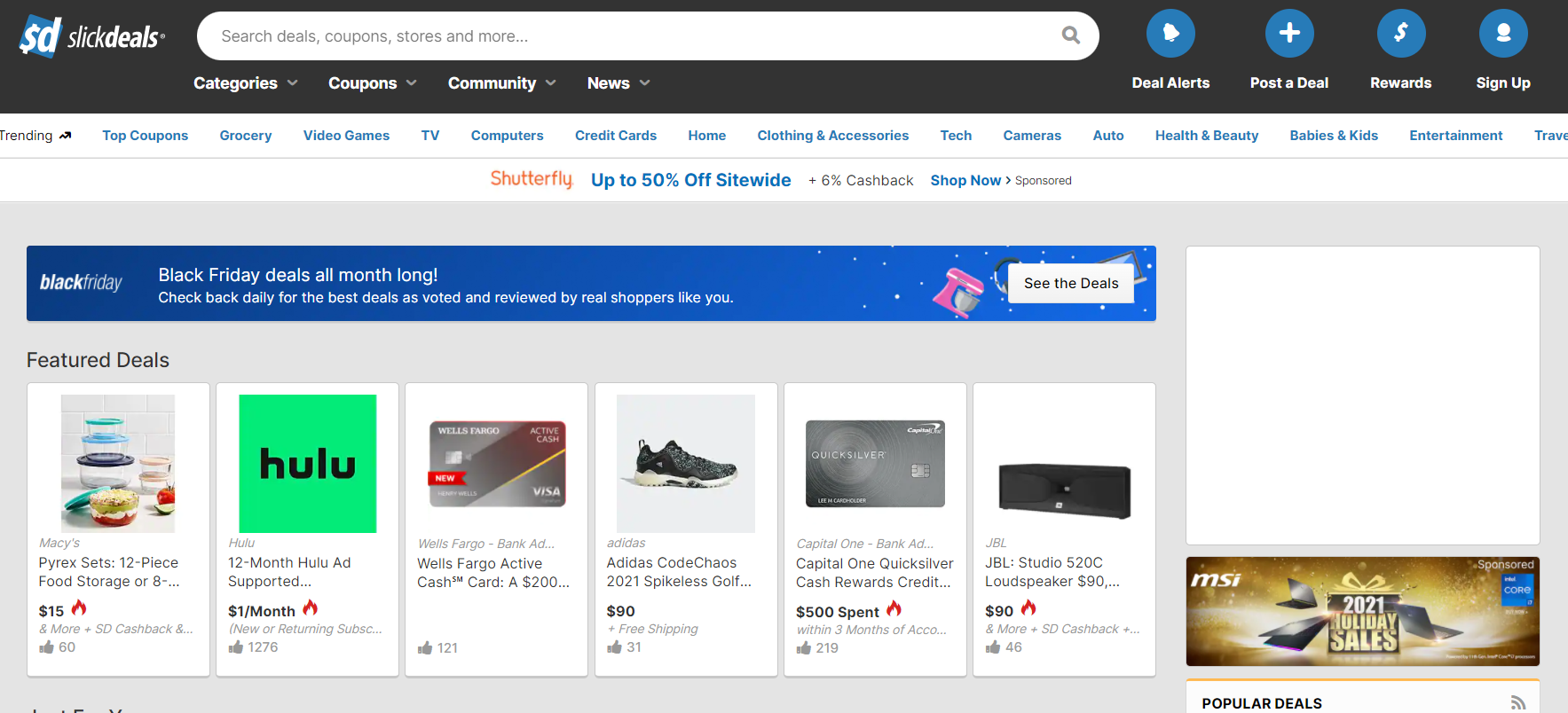Viewport: 1568px width, 713px height.
Task: Expand the Categories dropdown
Action: (x=246, y=82)
